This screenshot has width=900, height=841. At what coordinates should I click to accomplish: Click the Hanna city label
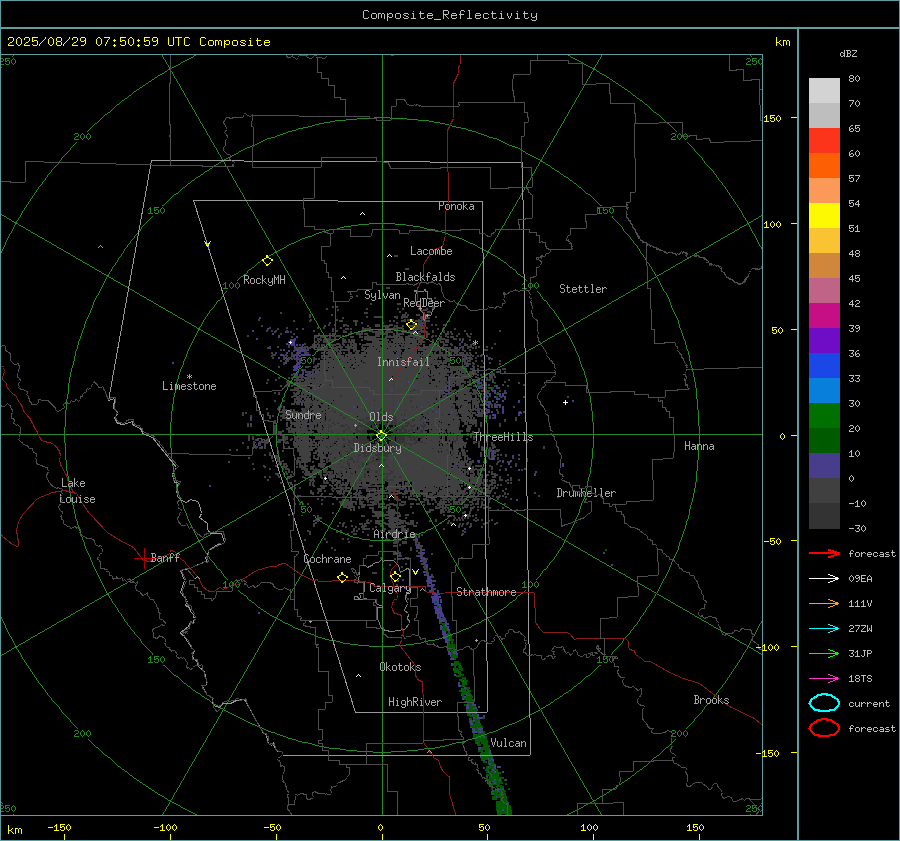tap(699, 446)
